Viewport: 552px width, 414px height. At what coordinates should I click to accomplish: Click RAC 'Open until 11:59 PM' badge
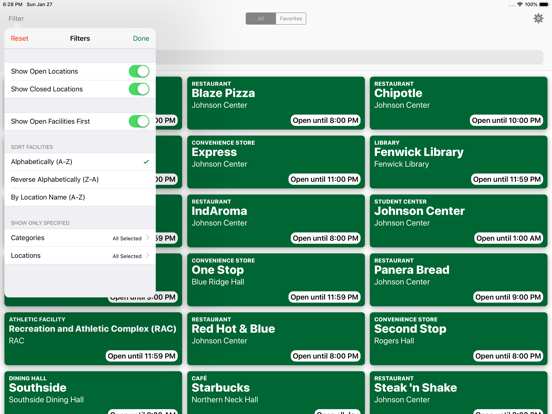click(142, 356)
